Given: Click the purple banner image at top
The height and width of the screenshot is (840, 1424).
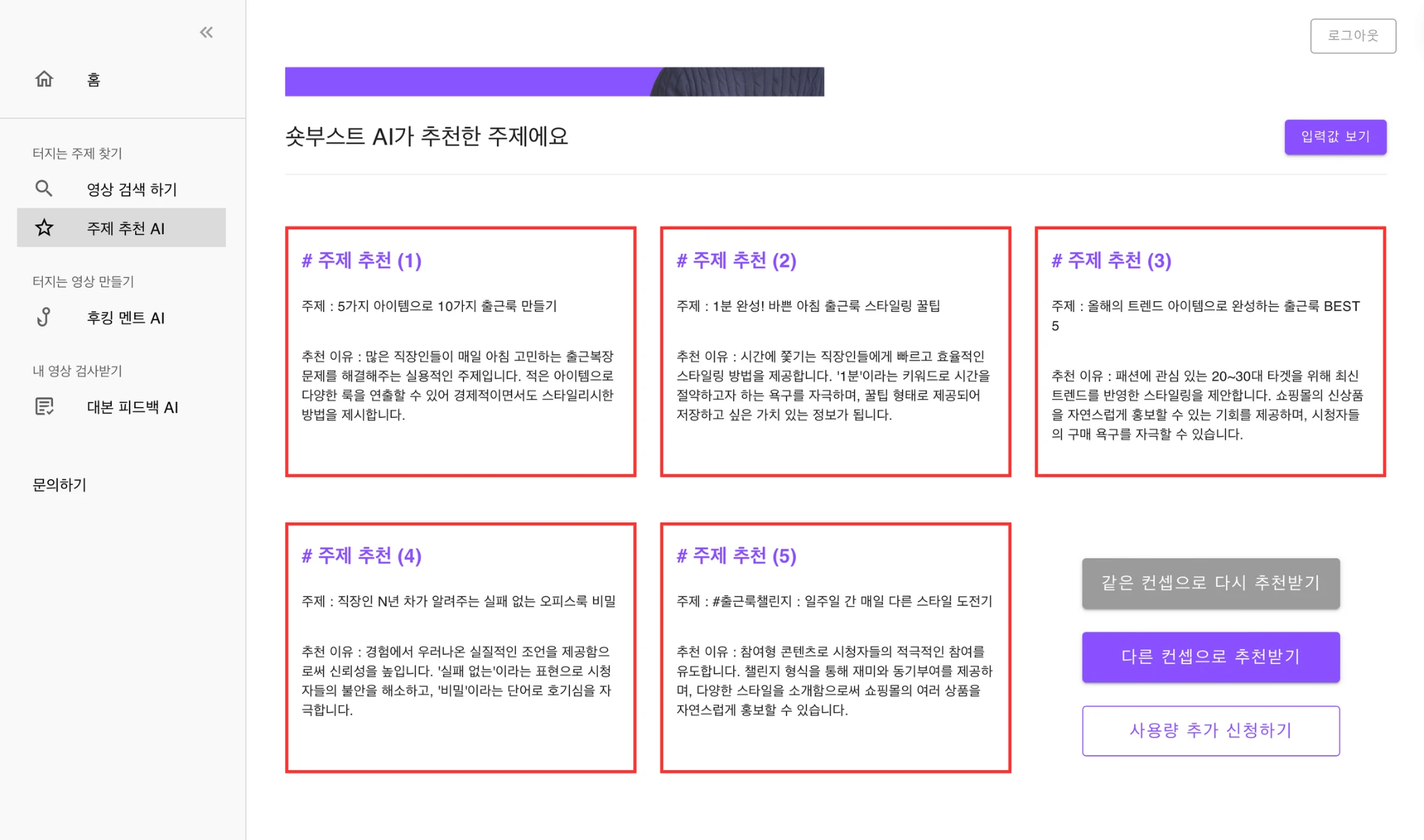Looking at the screenshot, I should pos(555,81).
